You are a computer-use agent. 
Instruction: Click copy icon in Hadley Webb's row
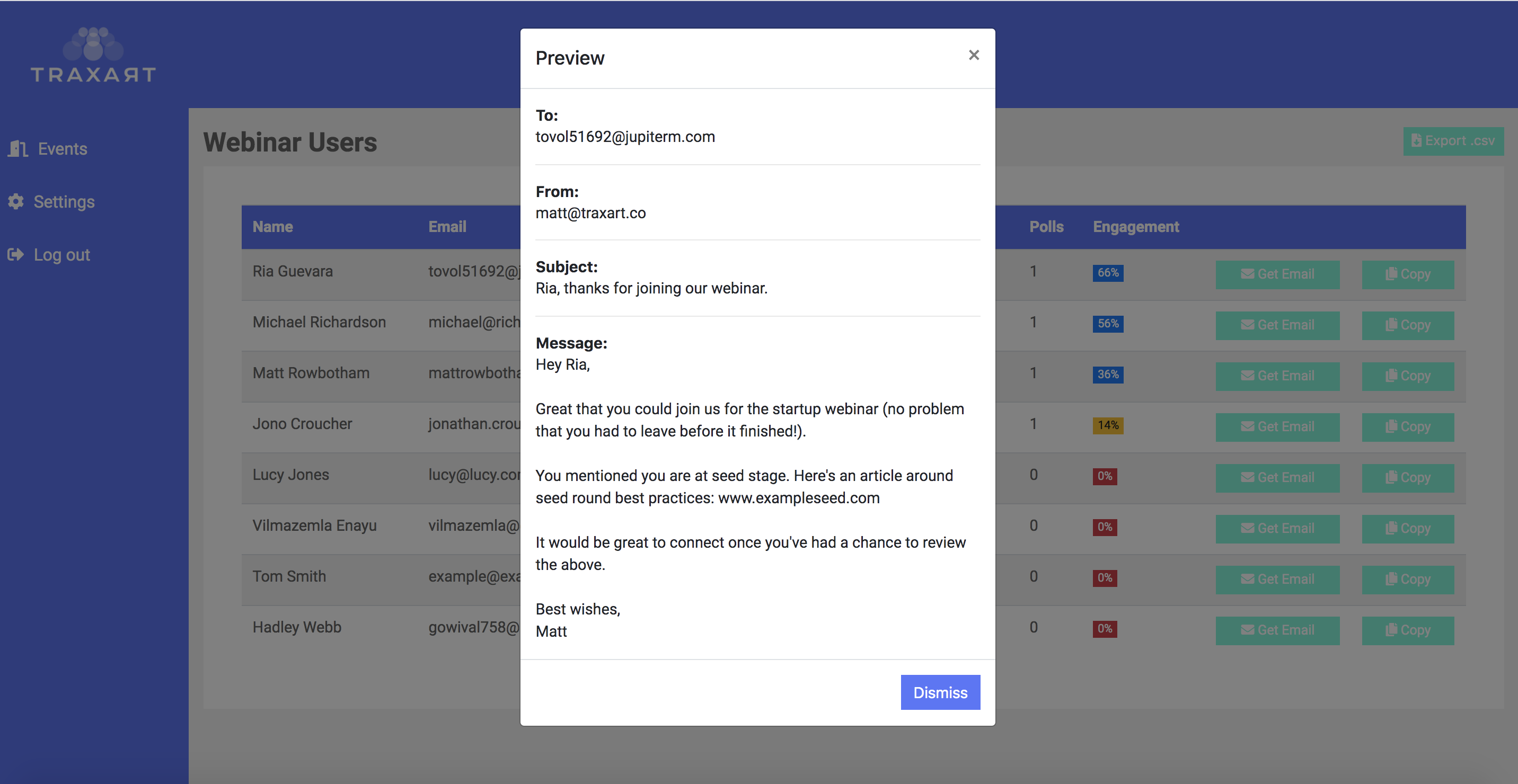tap(1391, 629)
